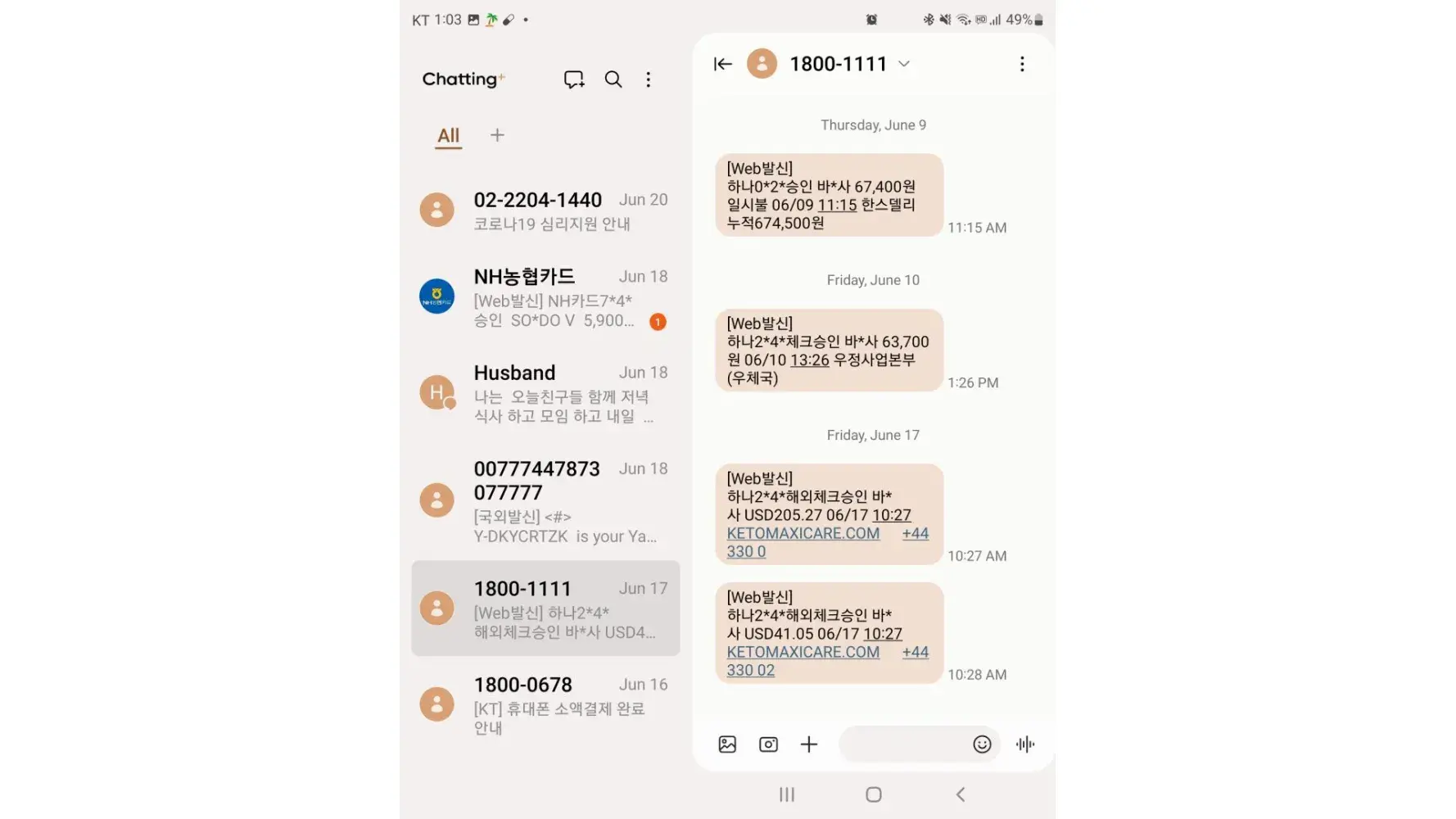
Task: Open NH농협카드 conversation with unread badge
Action: coord(545,297)
